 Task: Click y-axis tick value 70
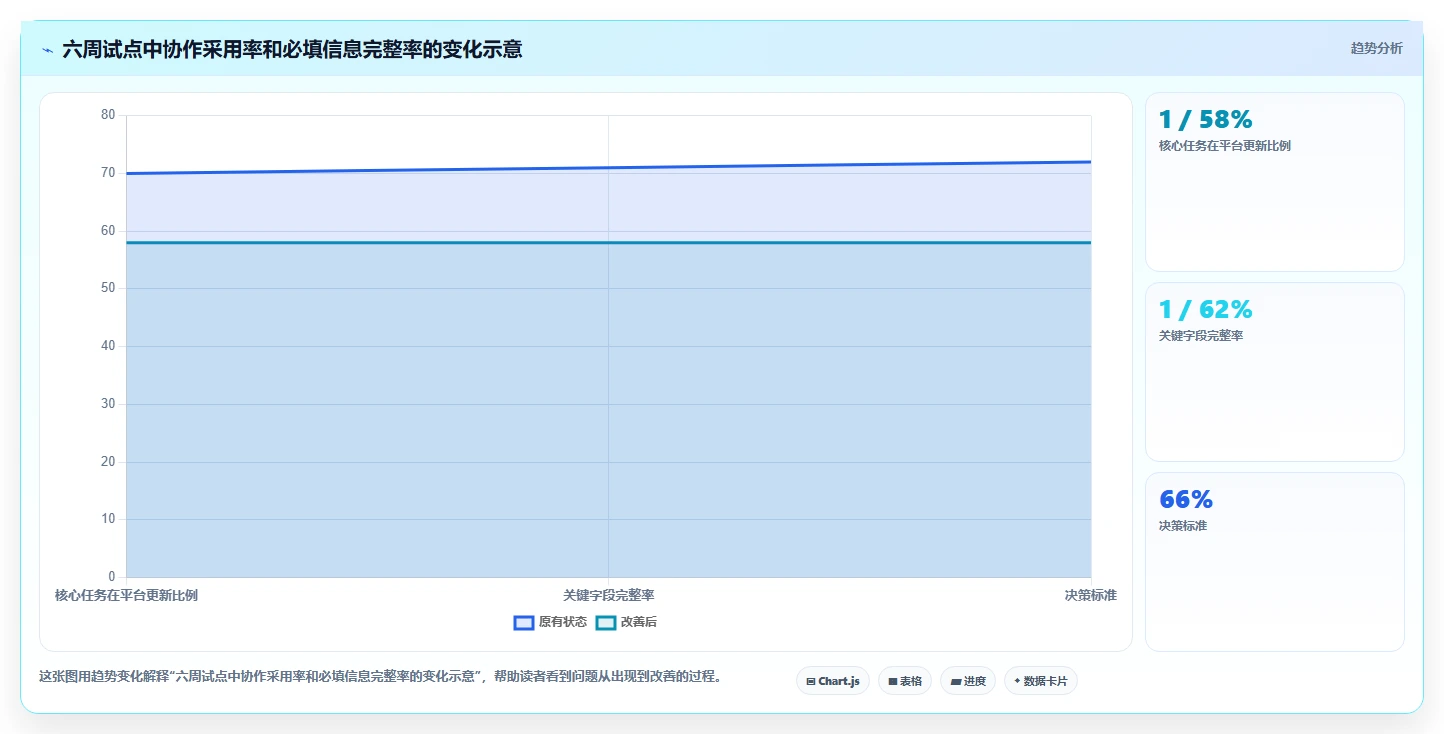pyautogui.click(x=108, y=173)
